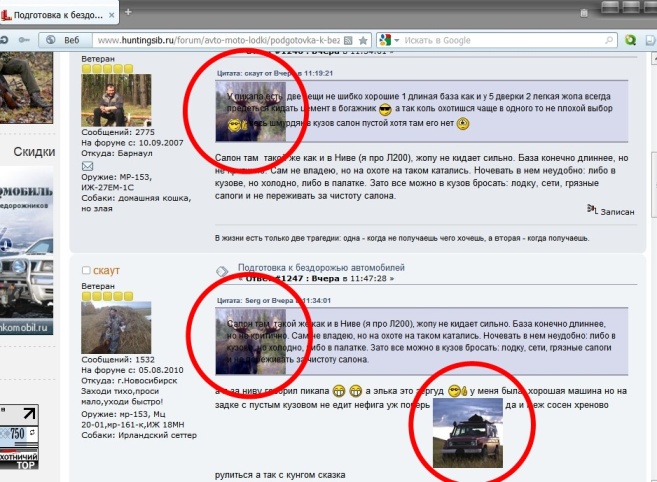657x482 pixels.
Task: Tick the checkbox next to скаут username
Action: click(x=86, y=270)
